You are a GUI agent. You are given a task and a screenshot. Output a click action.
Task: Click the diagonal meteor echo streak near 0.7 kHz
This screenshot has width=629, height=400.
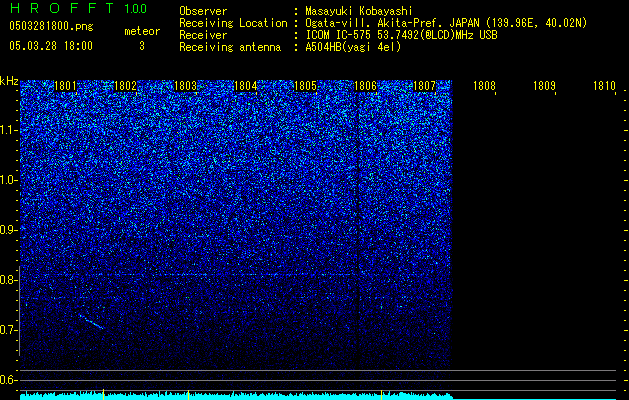pyautogui.click(x=91, y=322)
